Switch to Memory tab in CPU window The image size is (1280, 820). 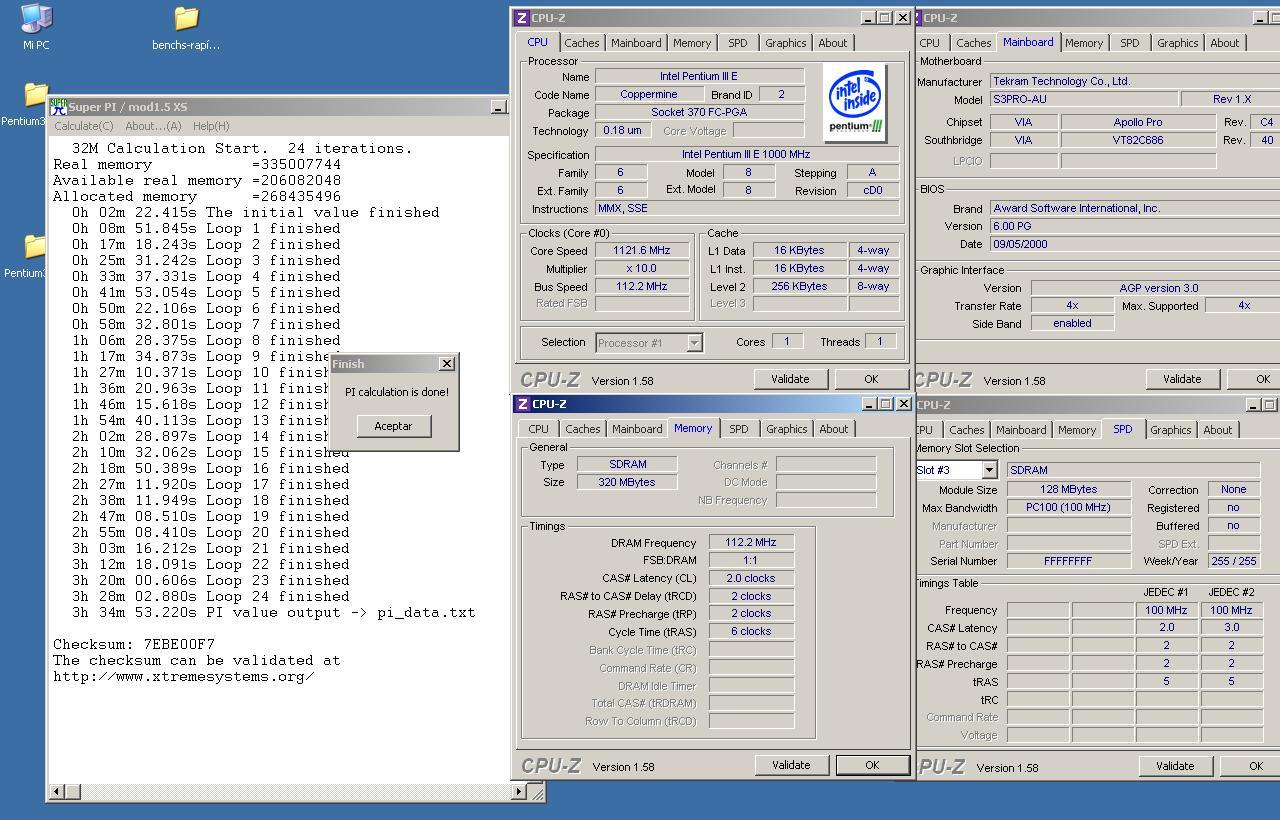[x=692, y=43]
